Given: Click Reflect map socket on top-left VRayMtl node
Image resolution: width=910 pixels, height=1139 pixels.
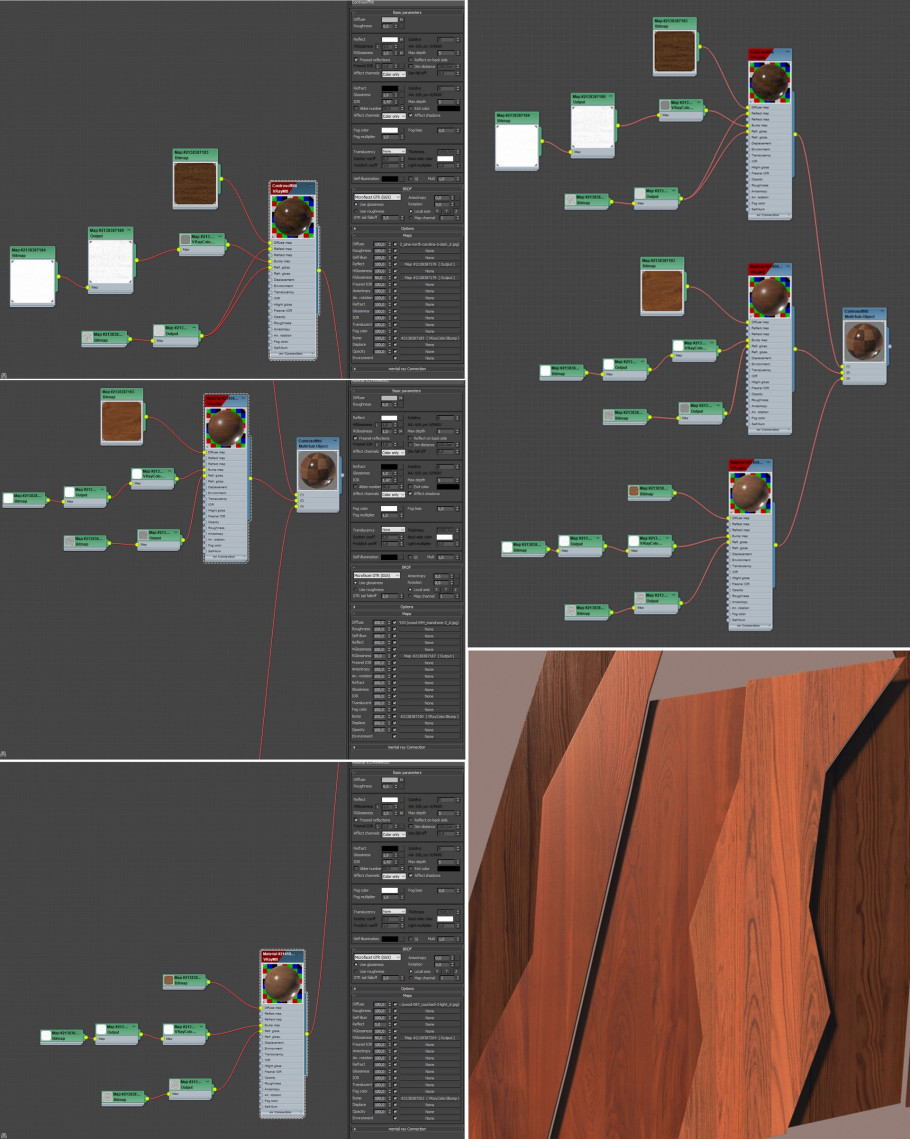Looking at the screenshot, I should click(x=270, y=249).
